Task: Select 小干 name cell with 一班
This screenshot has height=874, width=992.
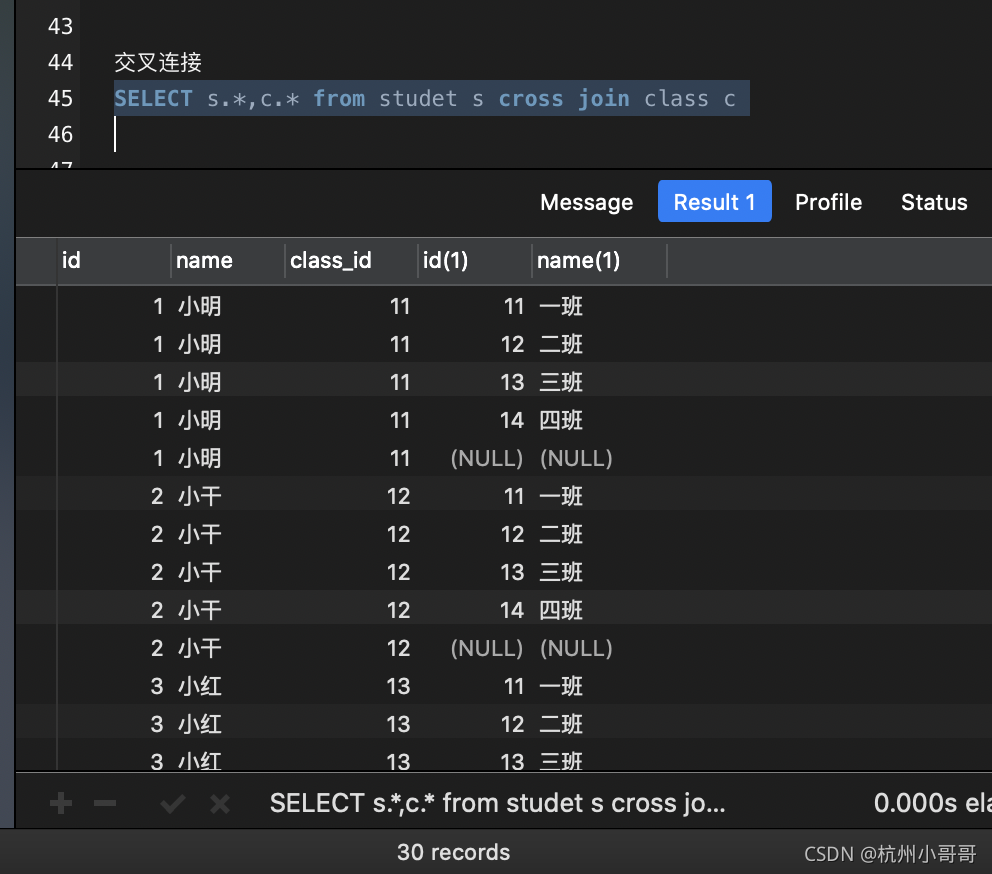Action: click(x=200, y=497)
